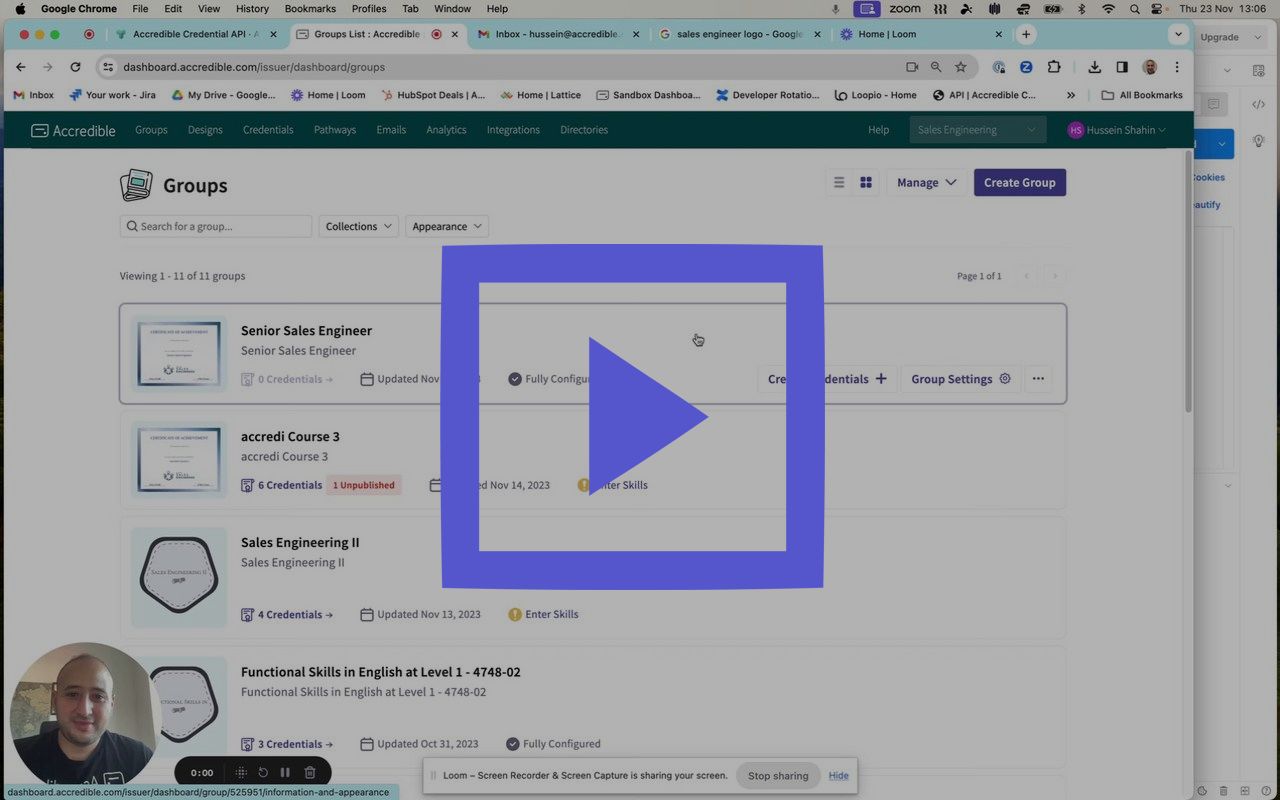The image size is (1280, 800).
Task: Open the Pathways nav item
Action: pos(335,130)
